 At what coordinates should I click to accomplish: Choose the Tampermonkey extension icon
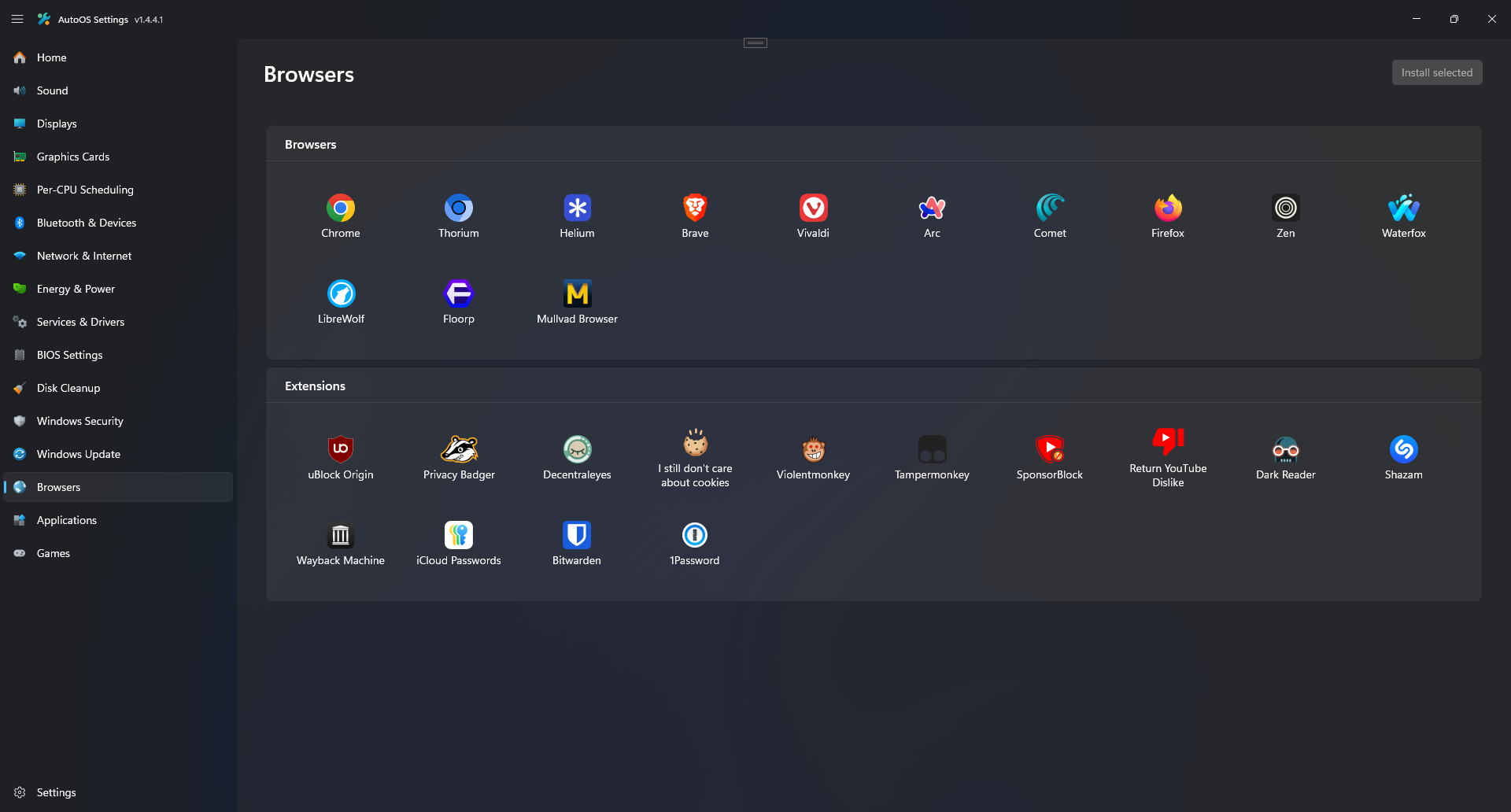[932, 449]
